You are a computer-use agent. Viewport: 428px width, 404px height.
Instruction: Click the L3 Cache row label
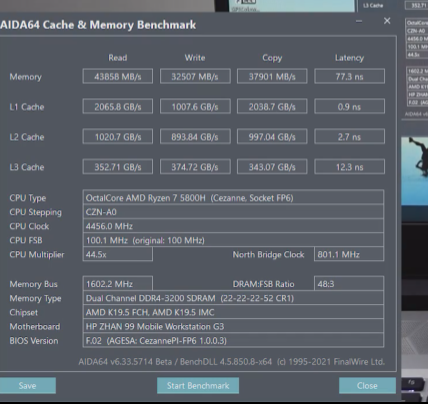(x=27, y=167)
